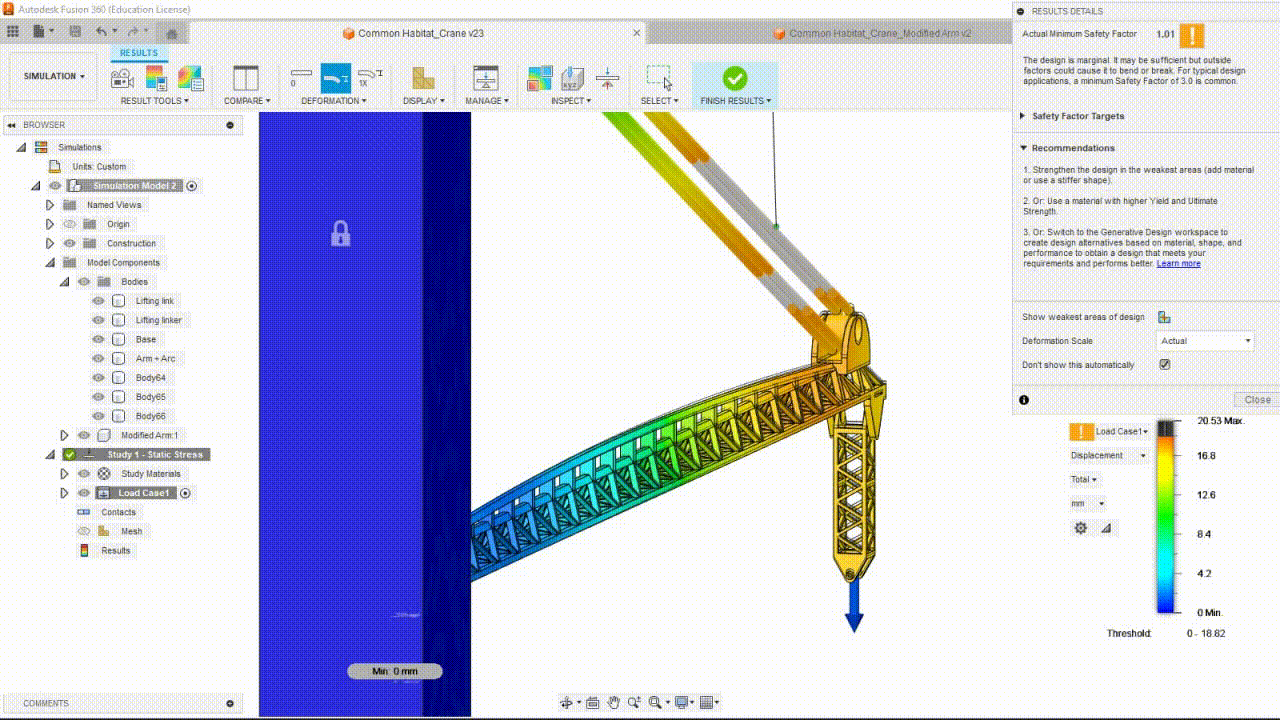Select the Actual deformation scale icon
The image size is (1280, 720).
[335, 77]
